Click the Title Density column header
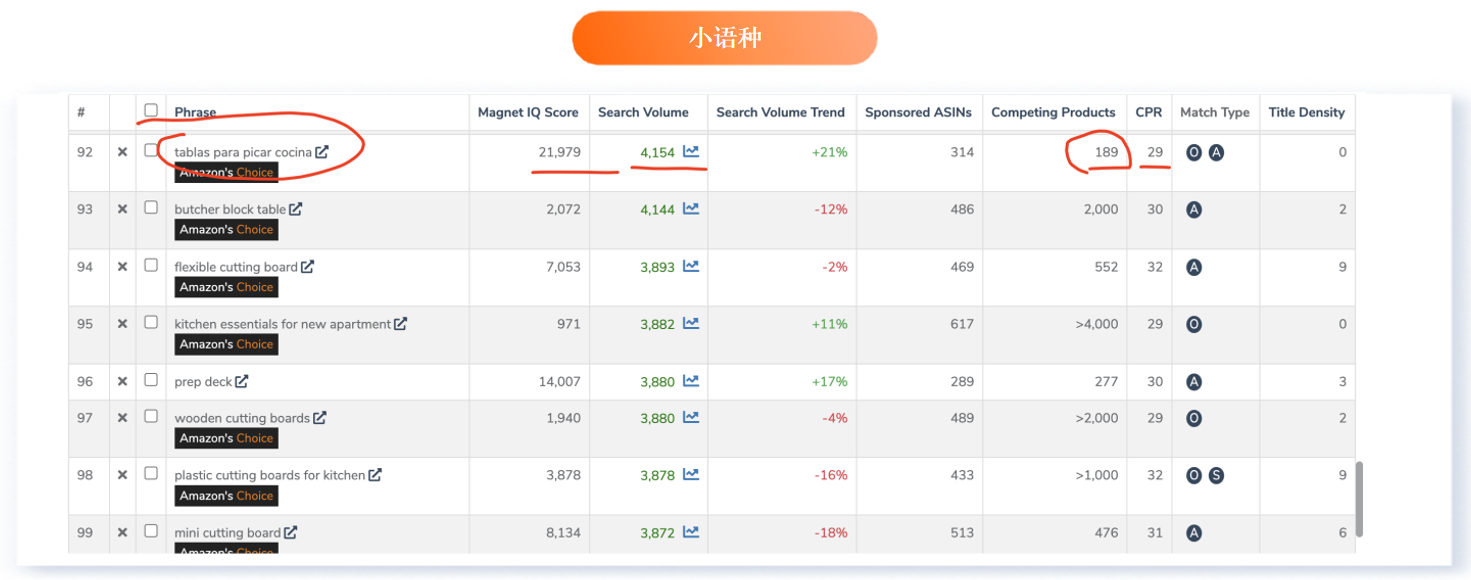Image resolution: width=1471 pixels, height=580 pixels. [1306, 113]
